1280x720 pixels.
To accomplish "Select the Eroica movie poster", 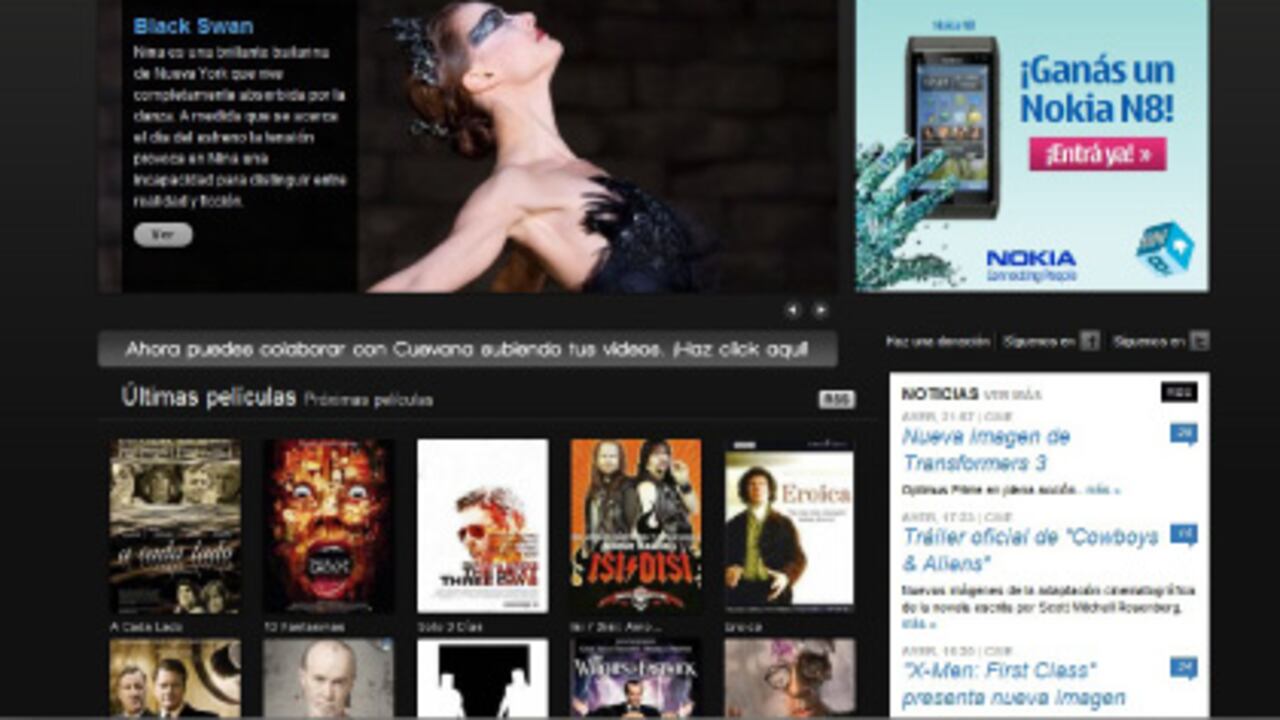I will tap(789, 526).
